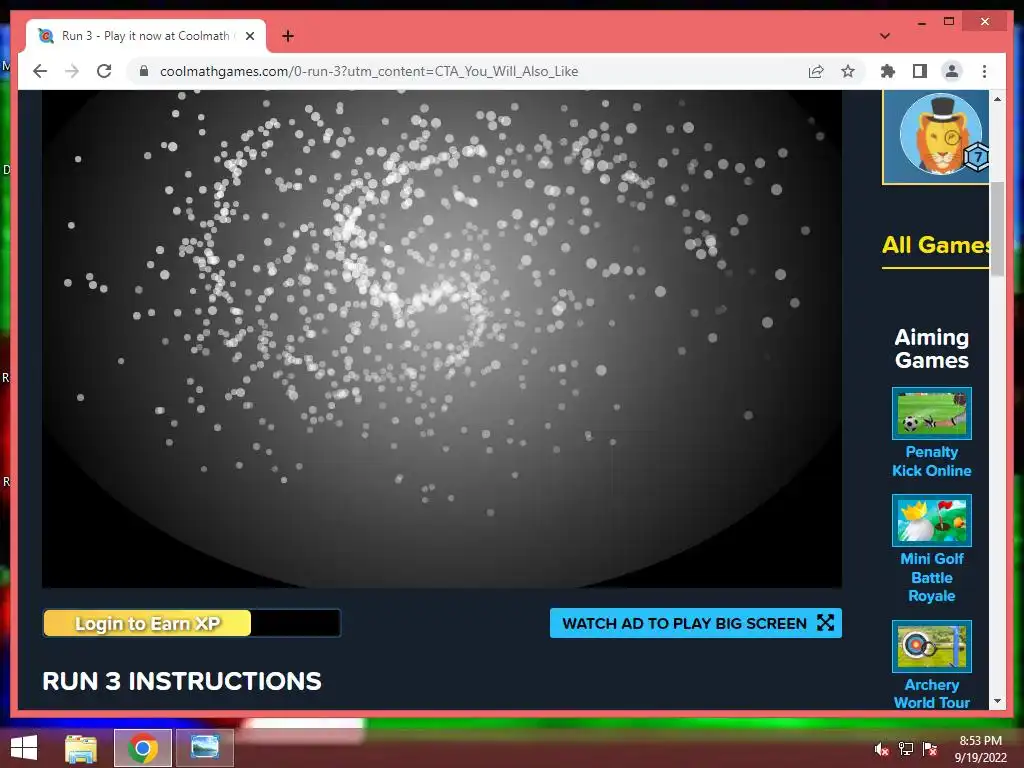
Task: Bookmark this page with the star
Action: (x=848, y=71)
